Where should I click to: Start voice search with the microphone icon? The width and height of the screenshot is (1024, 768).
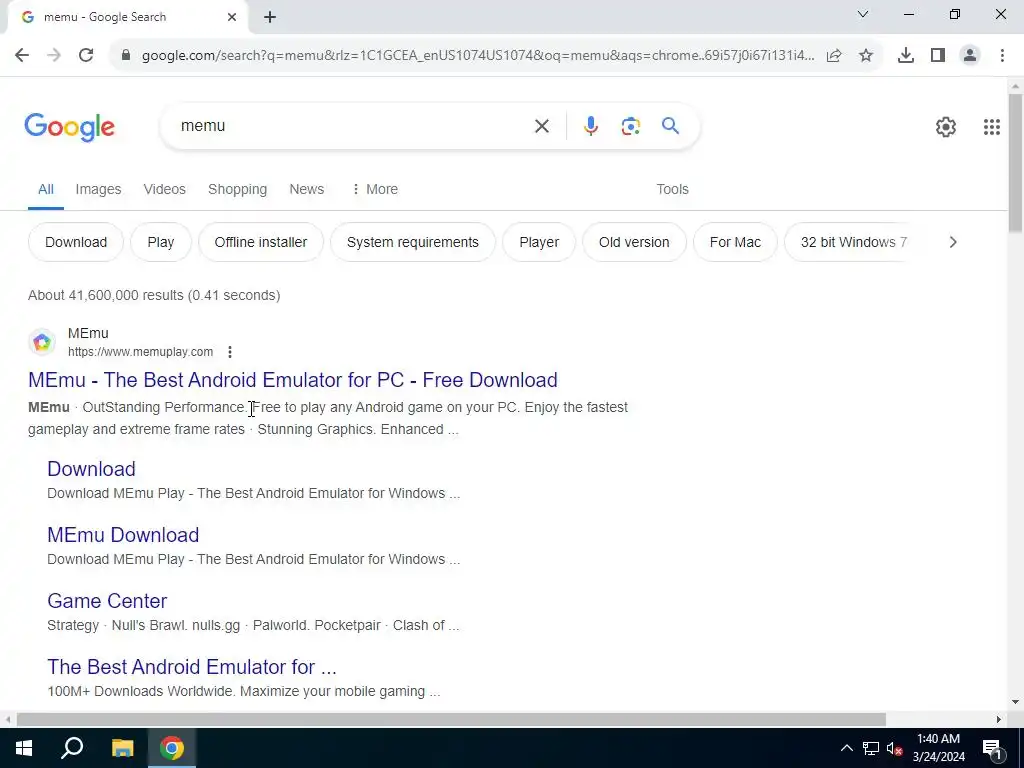click(590, 126)
